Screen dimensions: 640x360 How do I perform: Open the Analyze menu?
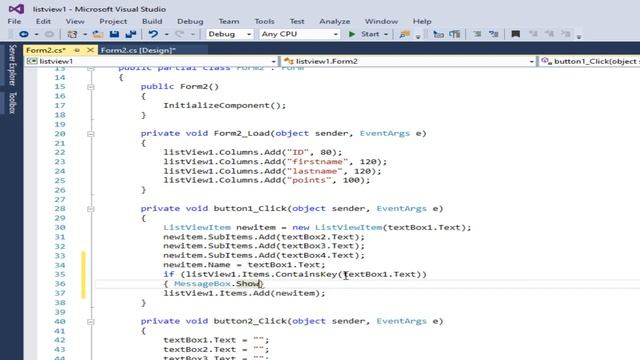click(335, 21)
